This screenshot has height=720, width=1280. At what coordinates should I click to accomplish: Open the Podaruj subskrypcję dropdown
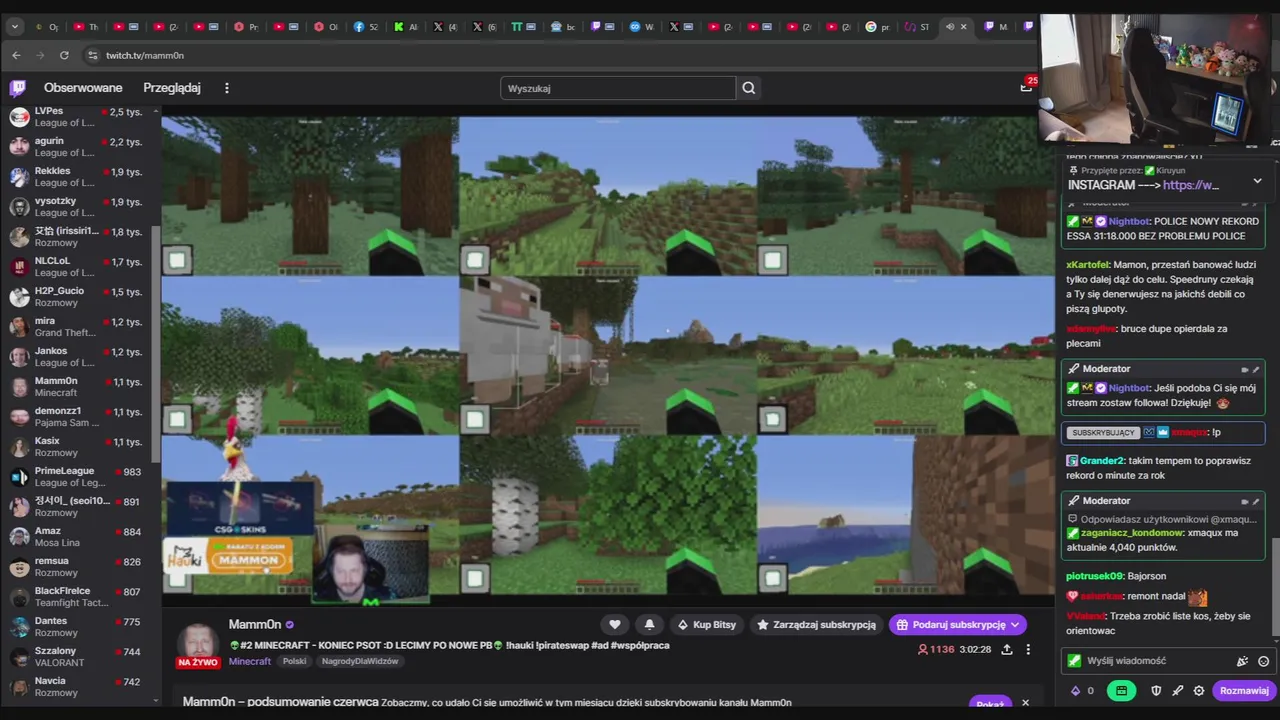coord(958,625)
